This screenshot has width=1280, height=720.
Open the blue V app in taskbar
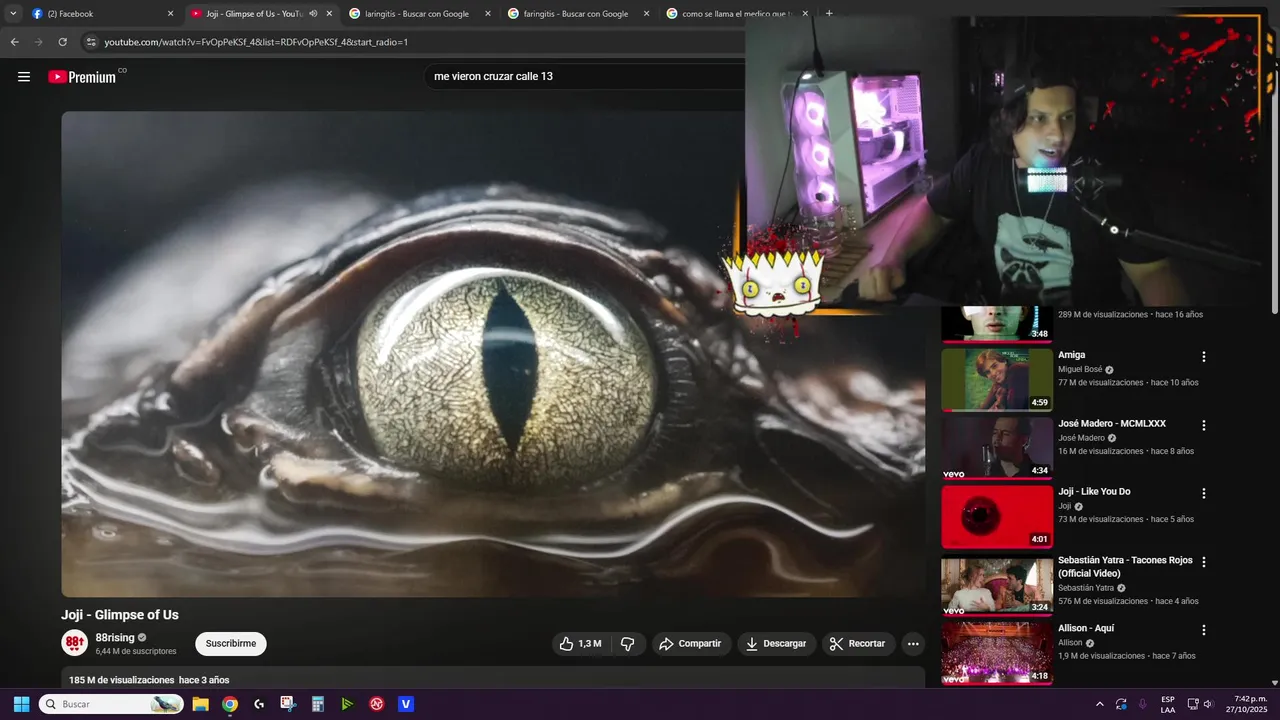pos(406,704)
